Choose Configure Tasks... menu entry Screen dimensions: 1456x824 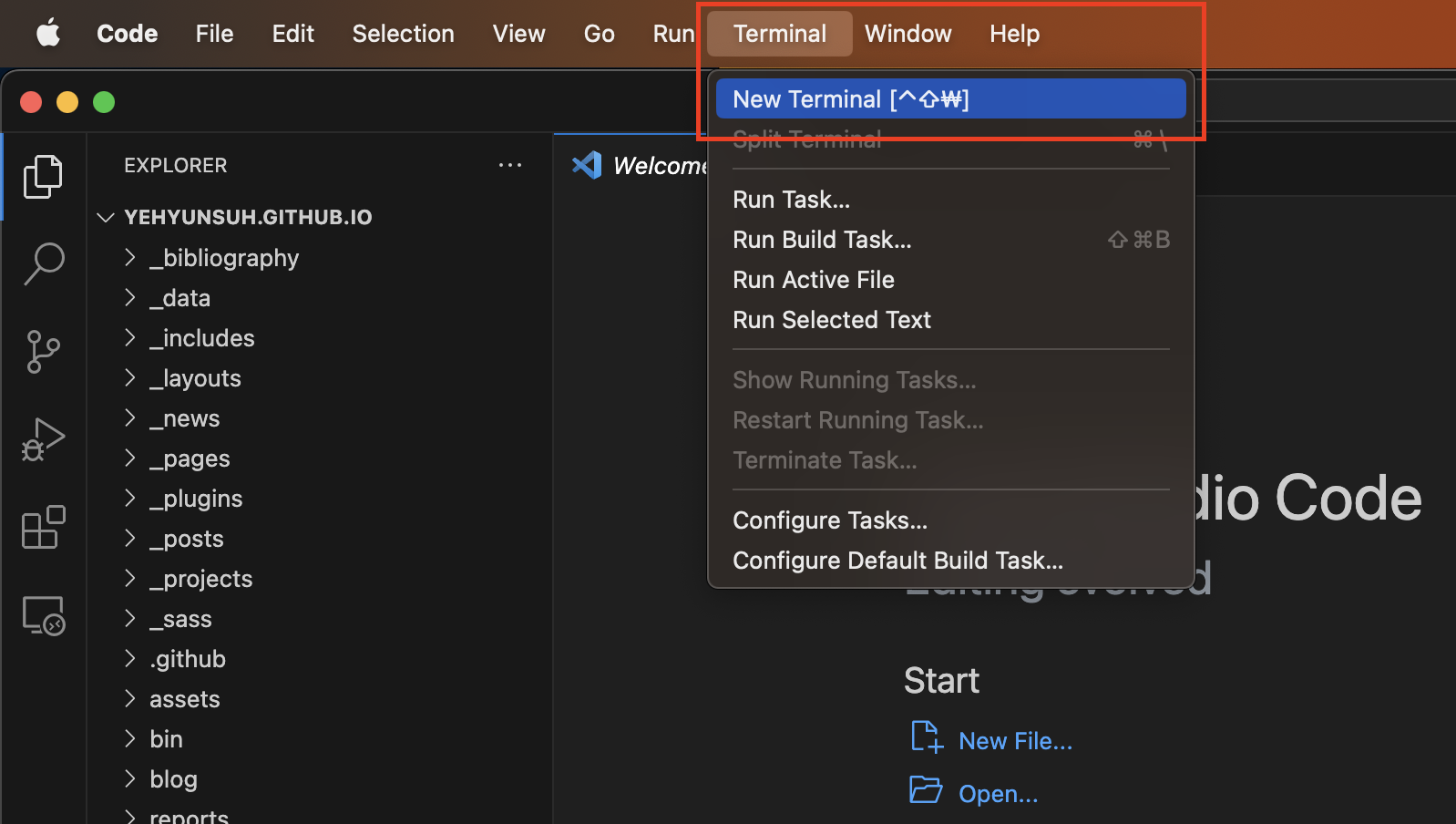pyautogui.click(x=950, y=520)
